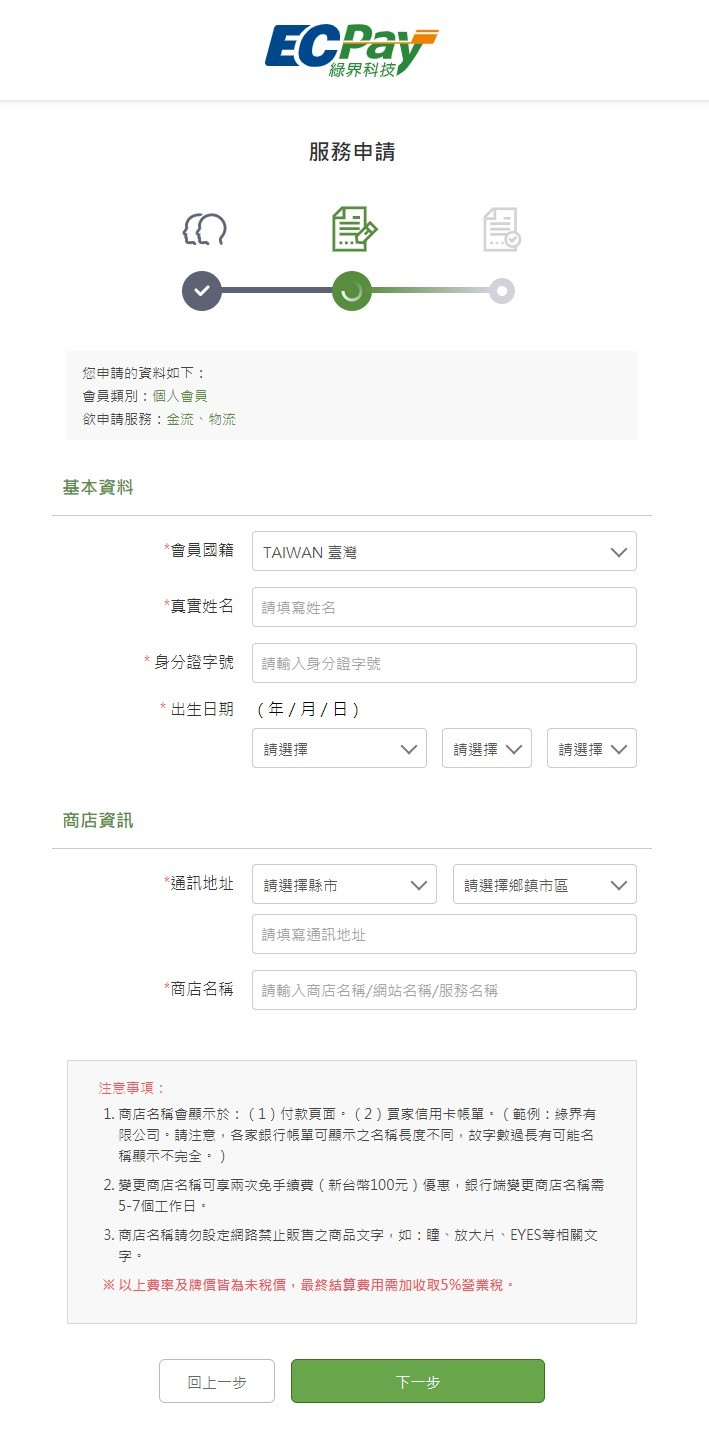This screenshot has height=1452, width=709.
Task: Expand the birth month dropdown
Action: pos(486,748)
